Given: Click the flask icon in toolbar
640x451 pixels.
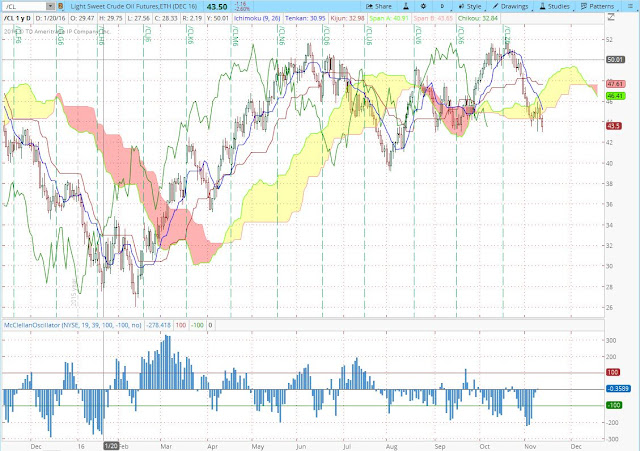Looking at the screenshot, I should 406,7.
